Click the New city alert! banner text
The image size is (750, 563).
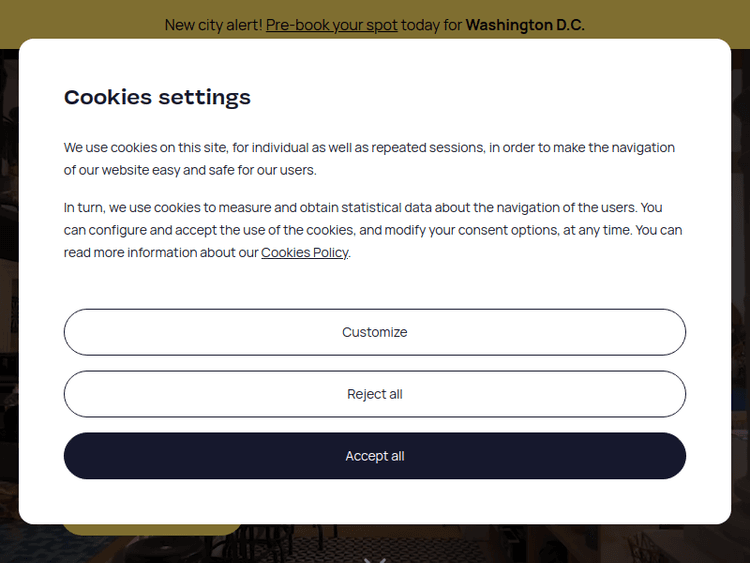point(213,25)
